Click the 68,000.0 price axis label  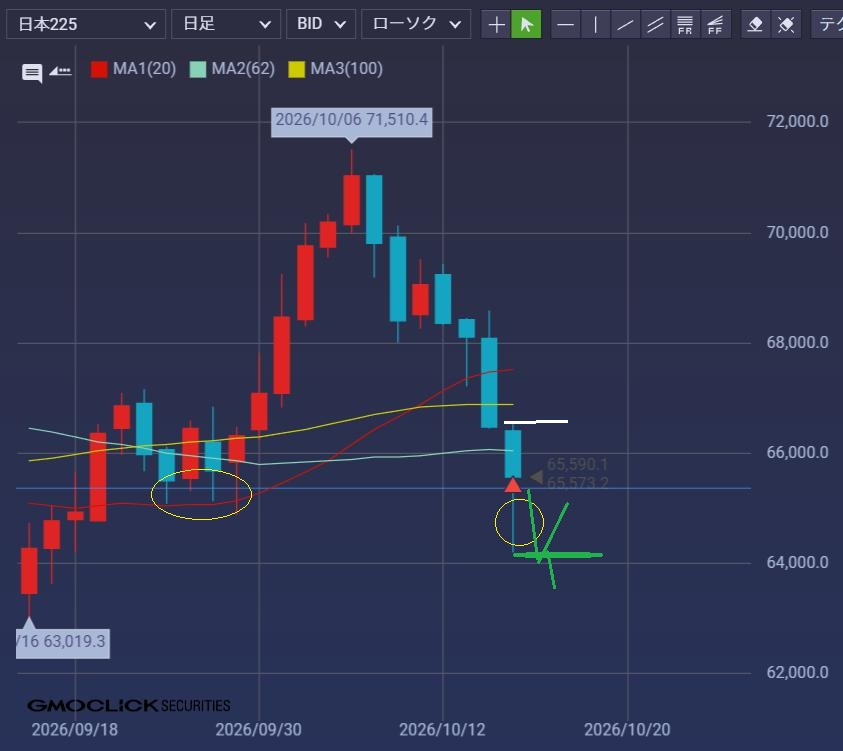(797, 342)
